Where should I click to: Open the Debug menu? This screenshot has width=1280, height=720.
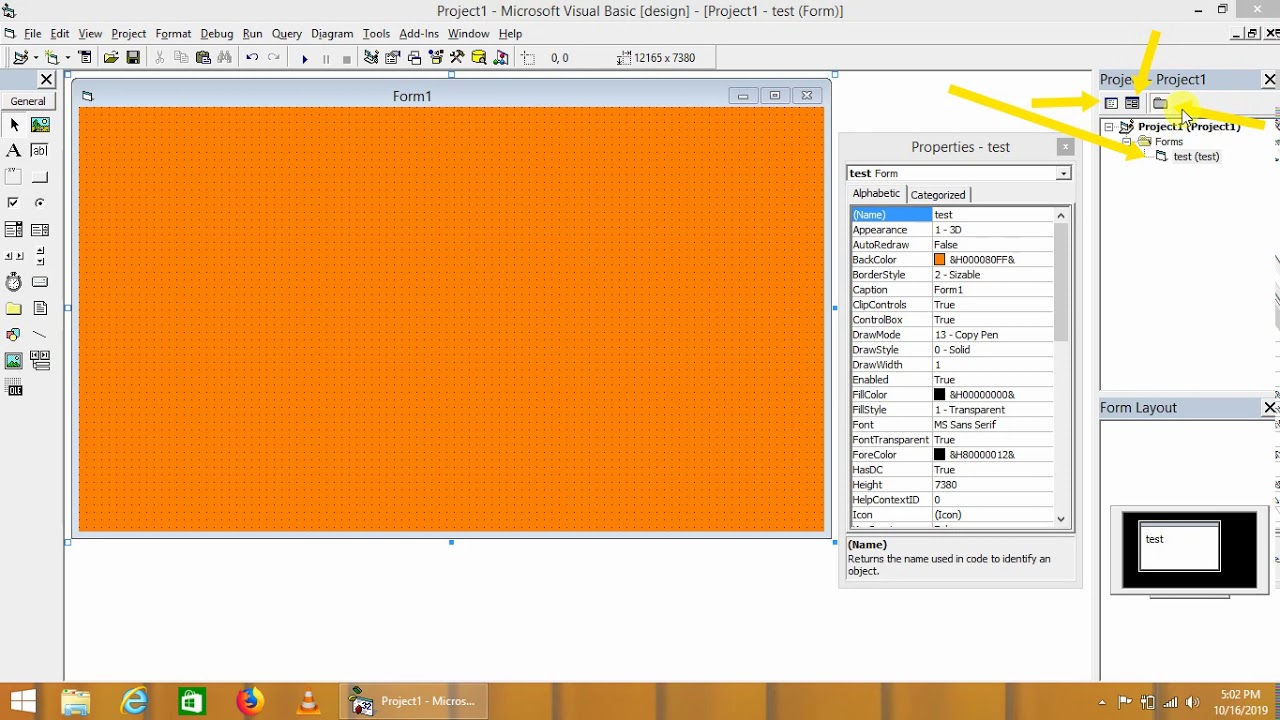click(216, 34)
